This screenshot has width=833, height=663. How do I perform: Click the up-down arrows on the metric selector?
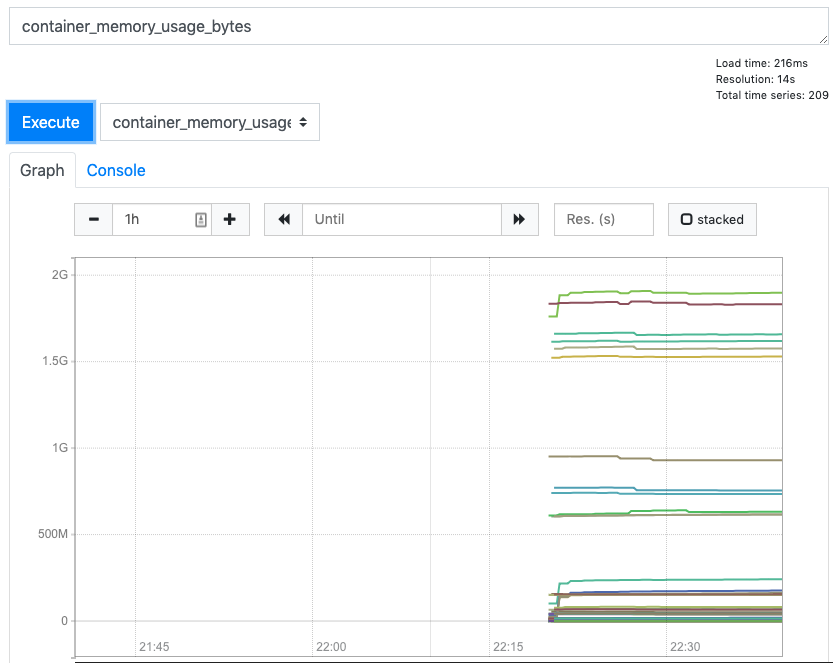point(302,121)
